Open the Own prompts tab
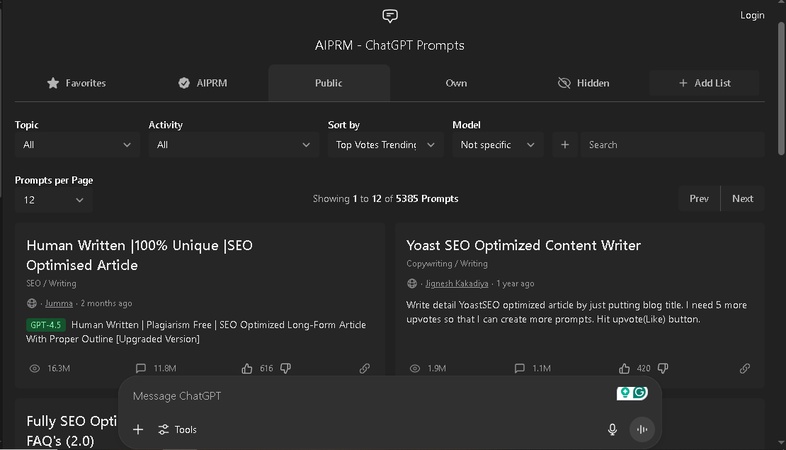 tap(456, 83)
